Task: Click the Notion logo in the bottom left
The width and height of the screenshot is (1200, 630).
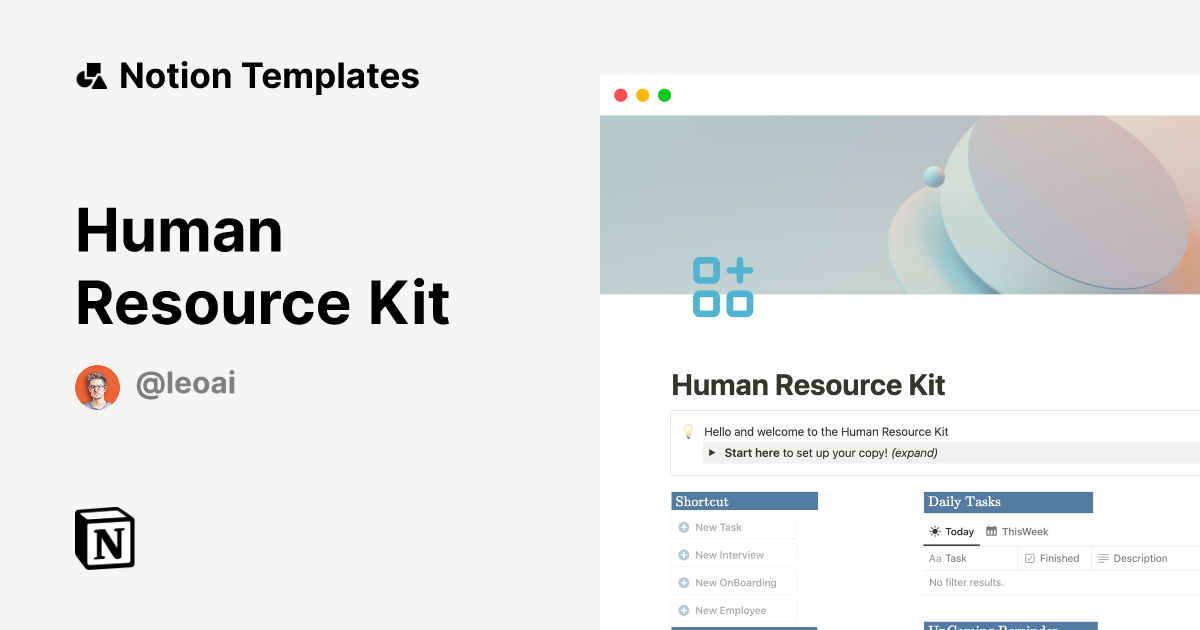Action: (x=104, y=538)
